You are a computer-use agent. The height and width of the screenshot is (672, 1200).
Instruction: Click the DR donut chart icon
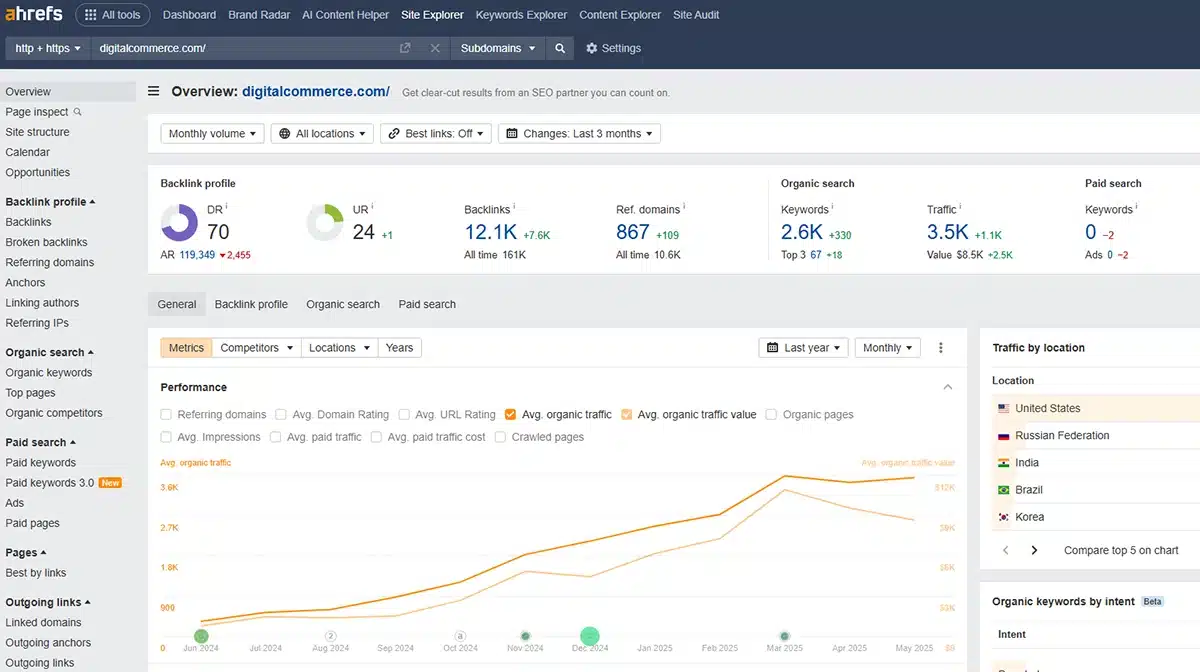(180, 222)
